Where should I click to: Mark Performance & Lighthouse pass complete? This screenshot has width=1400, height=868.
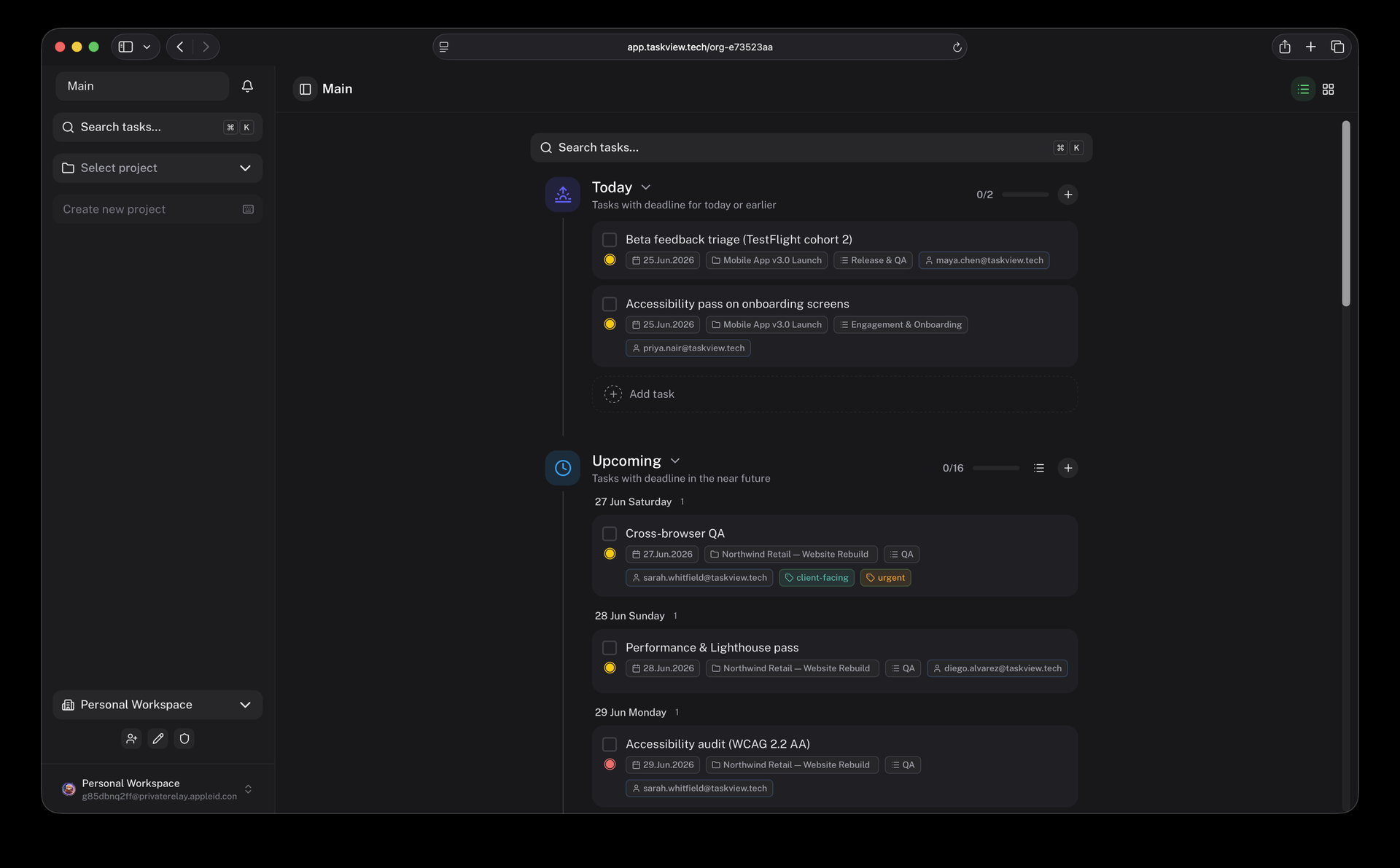(x=610, y=648)
